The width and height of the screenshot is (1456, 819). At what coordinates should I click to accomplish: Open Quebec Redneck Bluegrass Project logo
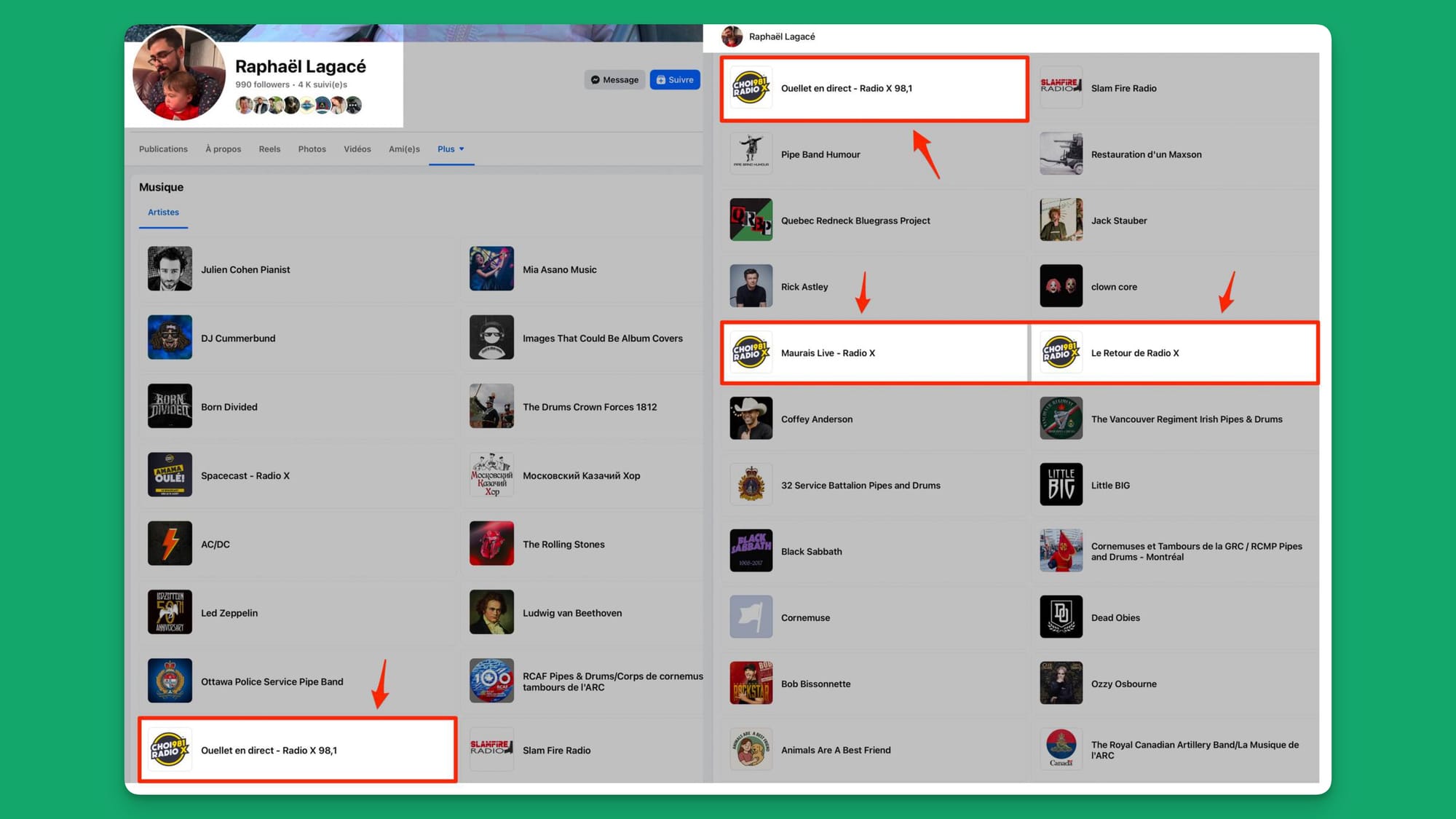751,220
